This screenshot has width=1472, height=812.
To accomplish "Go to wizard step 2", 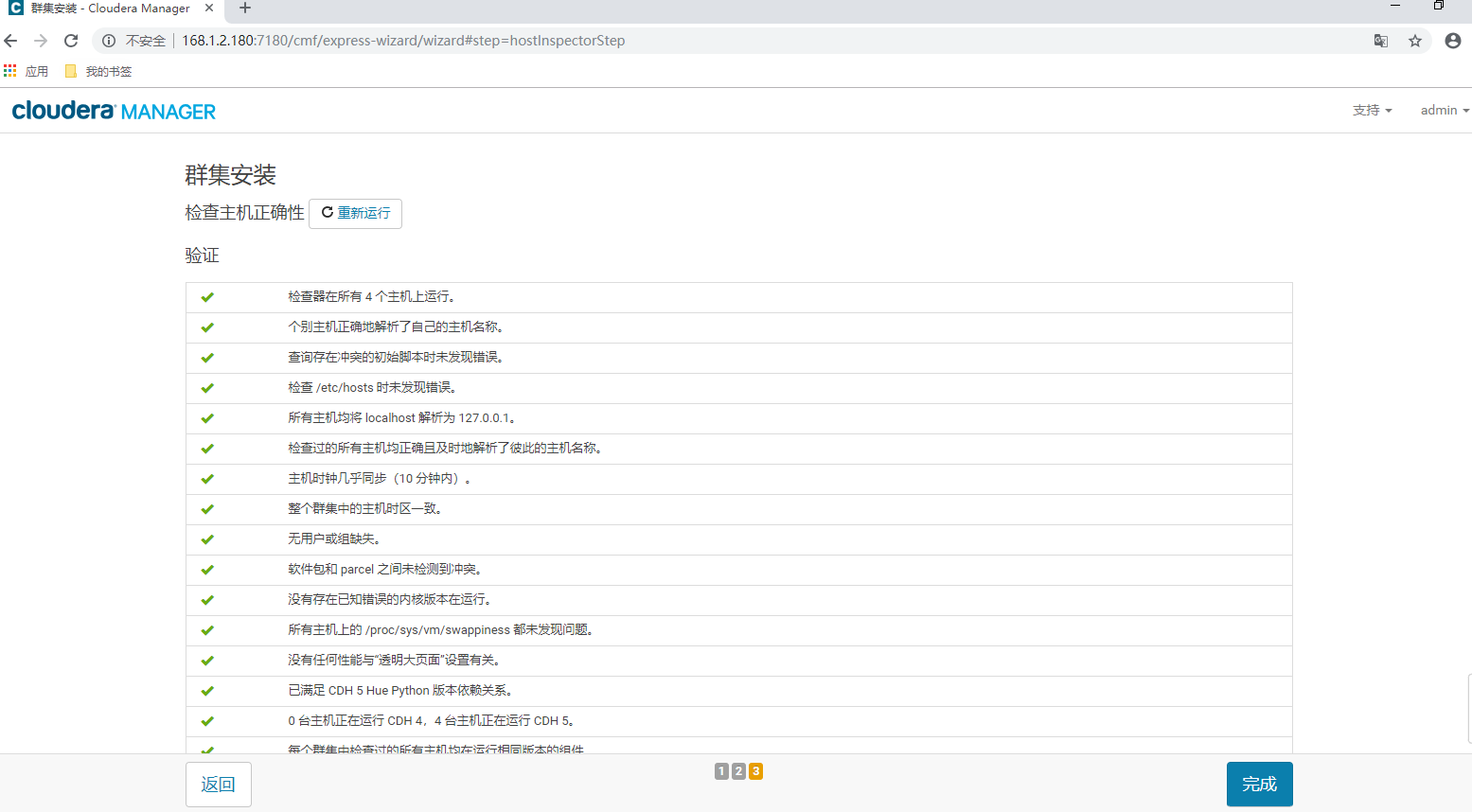I will (738, 771).
